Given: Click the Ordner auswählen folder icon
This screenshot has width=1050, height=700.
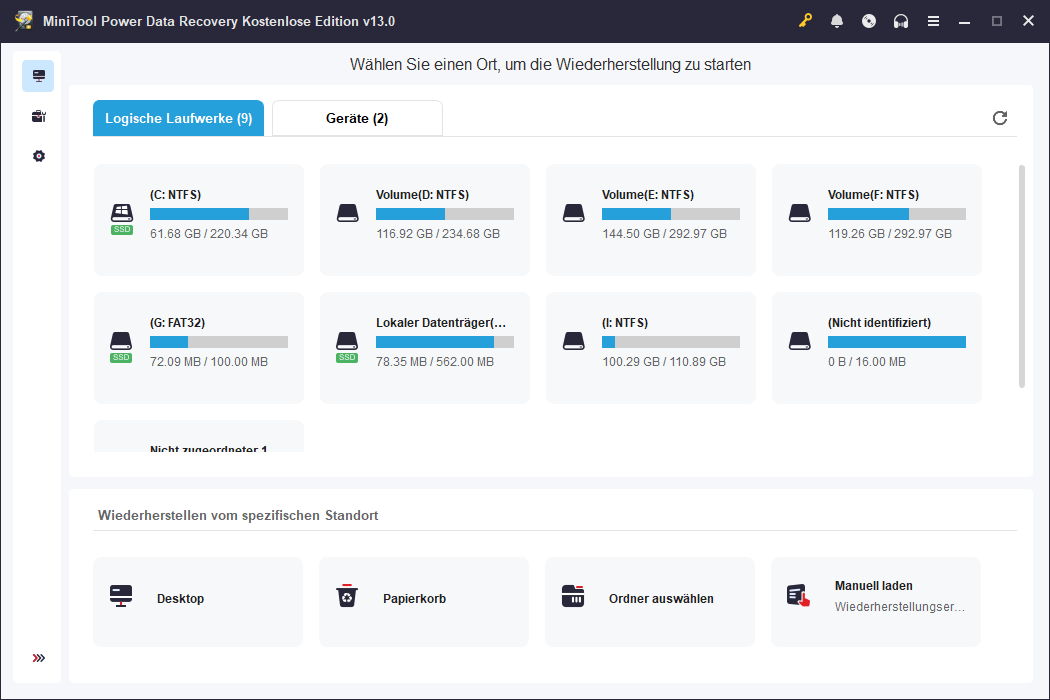Looking at the screenshot, I should pyautogui.click(x=573, y=596).
